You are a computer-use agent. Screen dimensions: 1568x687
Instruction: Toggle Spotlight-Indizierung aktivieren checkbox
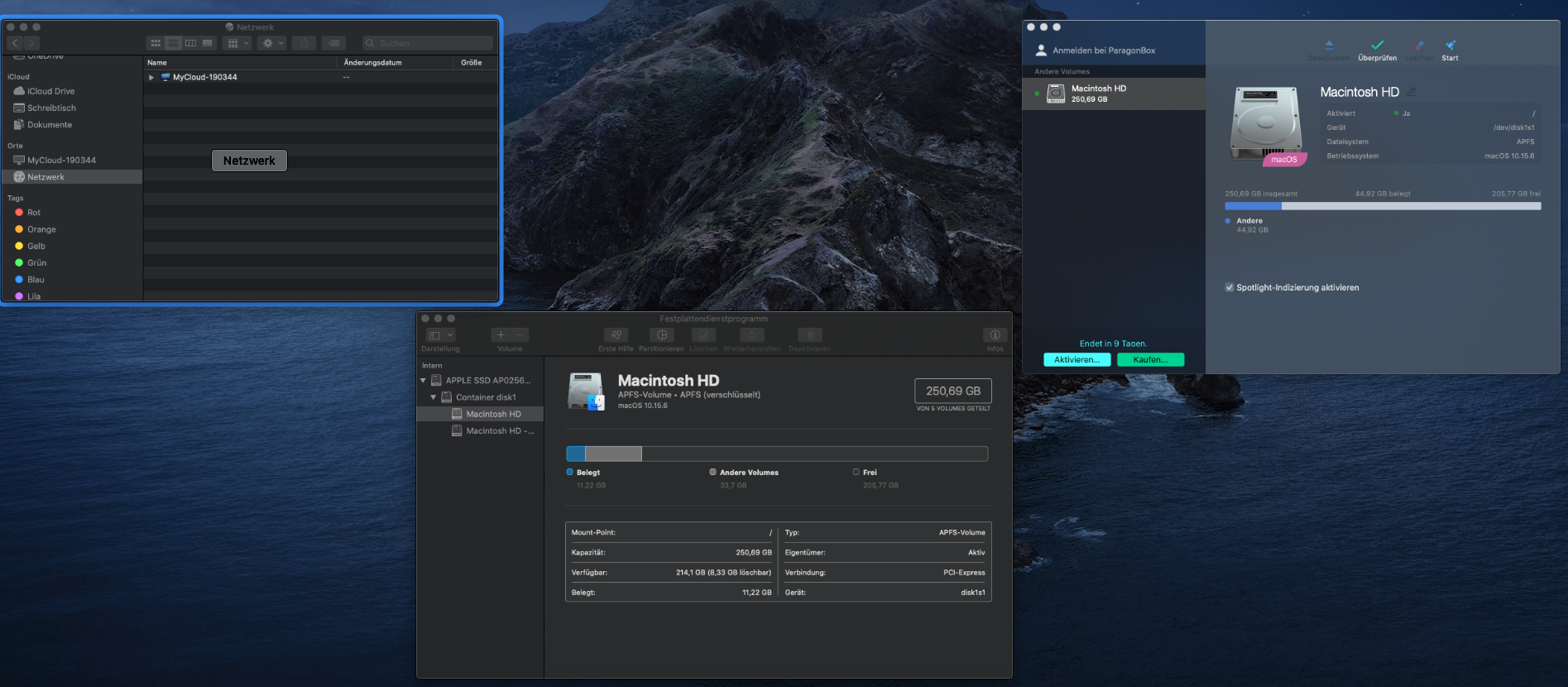(1230, 288)
